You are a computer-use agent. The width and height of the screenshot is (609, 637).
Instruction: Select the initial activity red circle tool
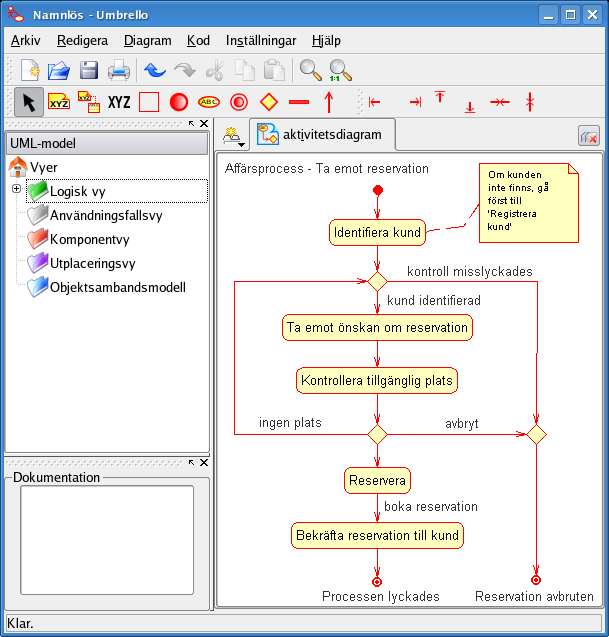point(179,102)
